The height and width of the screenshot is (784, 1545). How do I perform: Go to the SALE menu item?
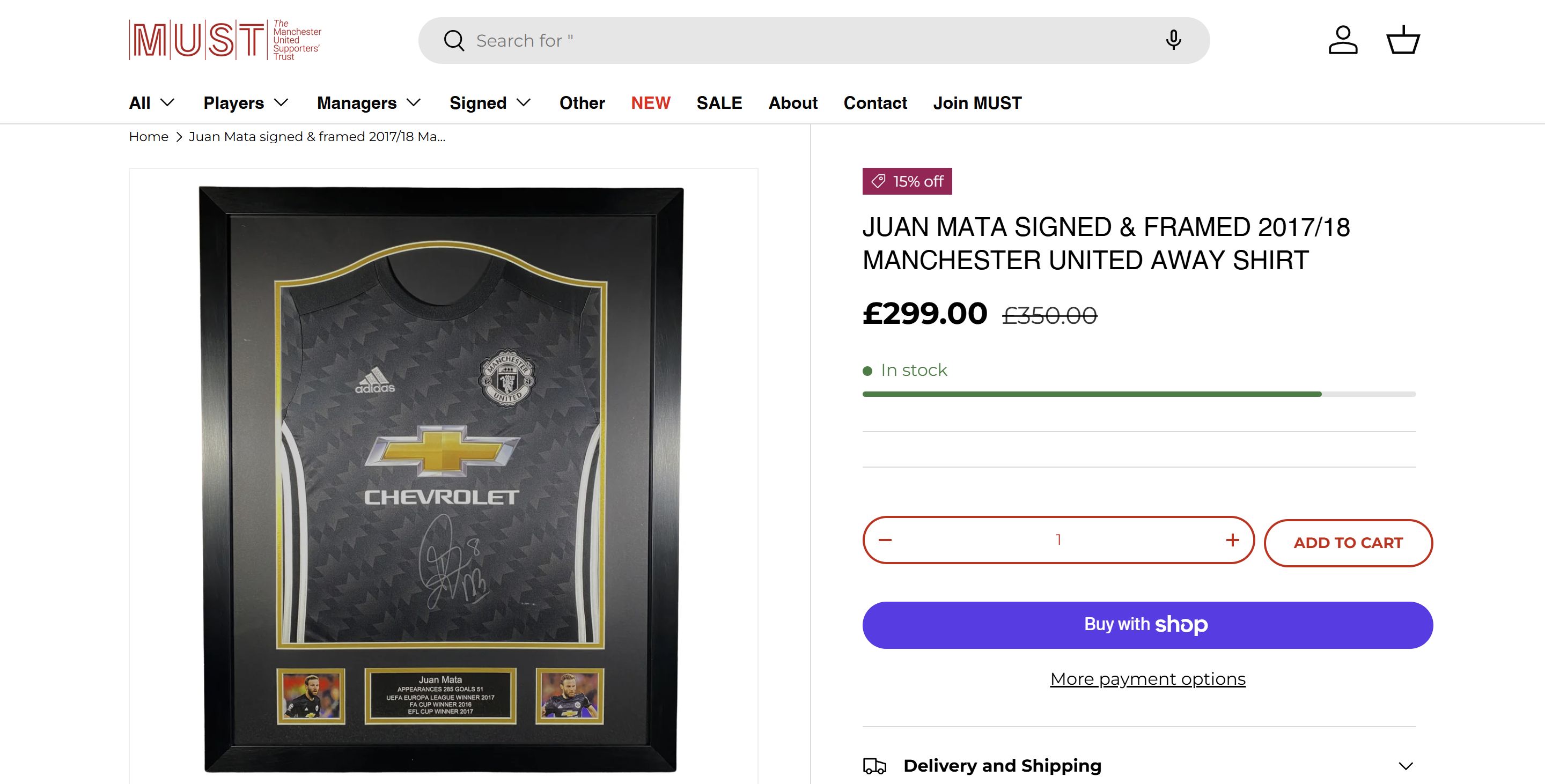719,103
